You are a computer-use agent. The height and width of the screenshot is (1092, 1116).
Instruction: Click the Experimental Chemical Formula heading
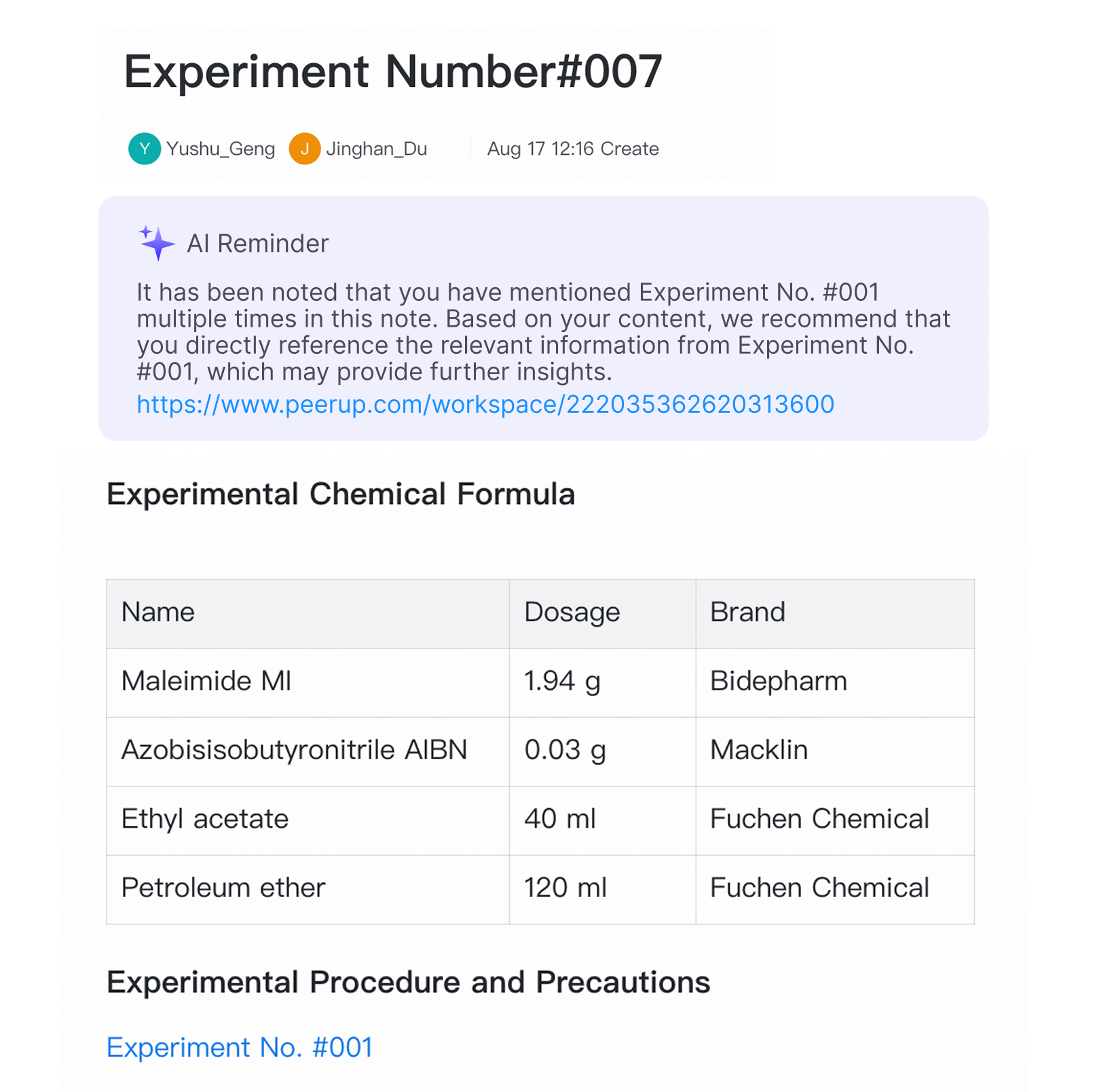[341, 494]
